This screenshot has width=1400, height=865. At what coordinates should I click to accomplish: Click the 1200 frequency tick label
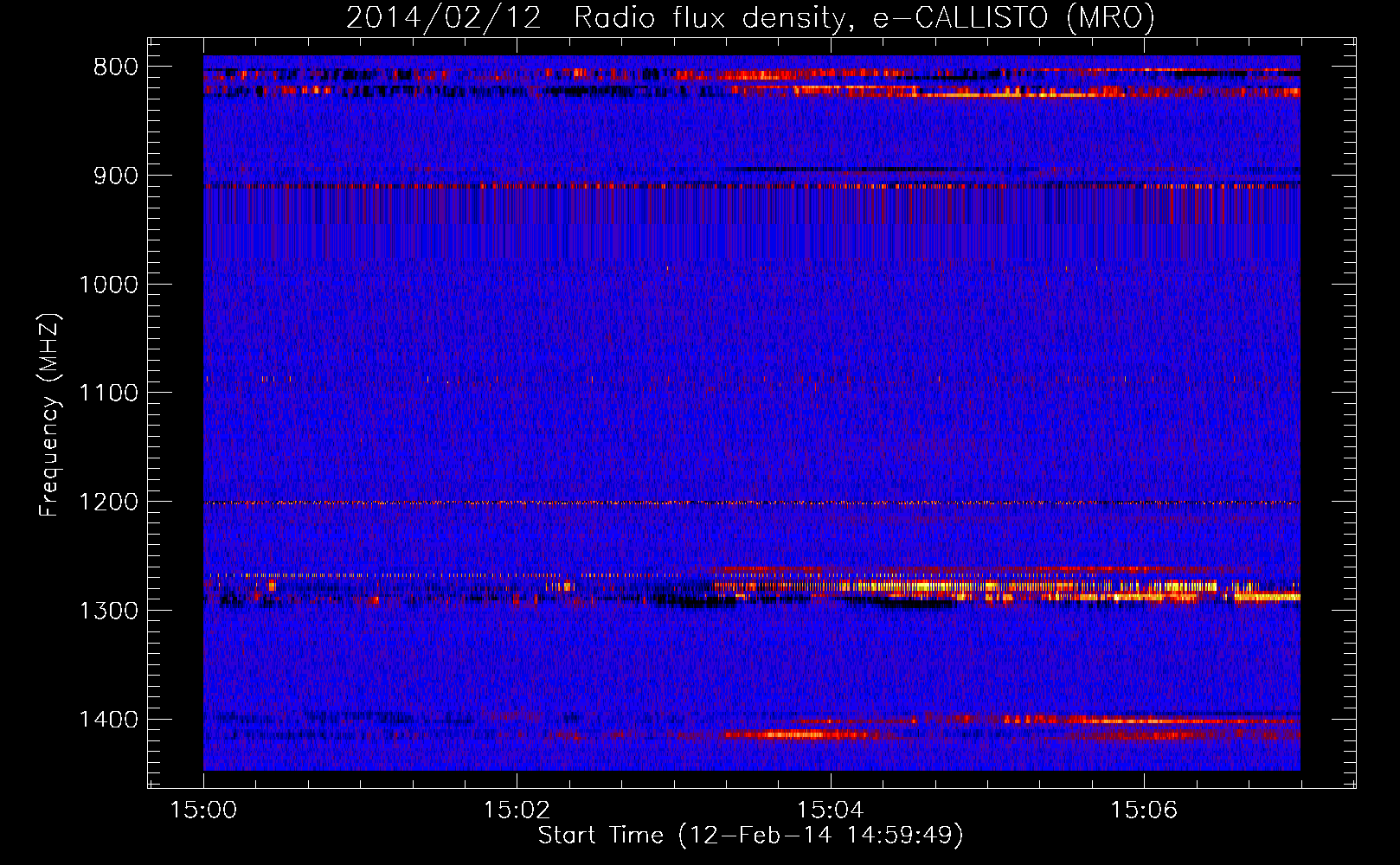tap(109, 503)
